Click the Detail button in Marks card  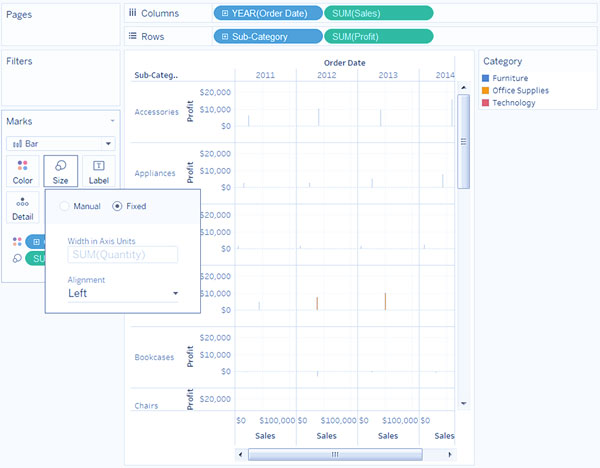(x=23, y=208)
